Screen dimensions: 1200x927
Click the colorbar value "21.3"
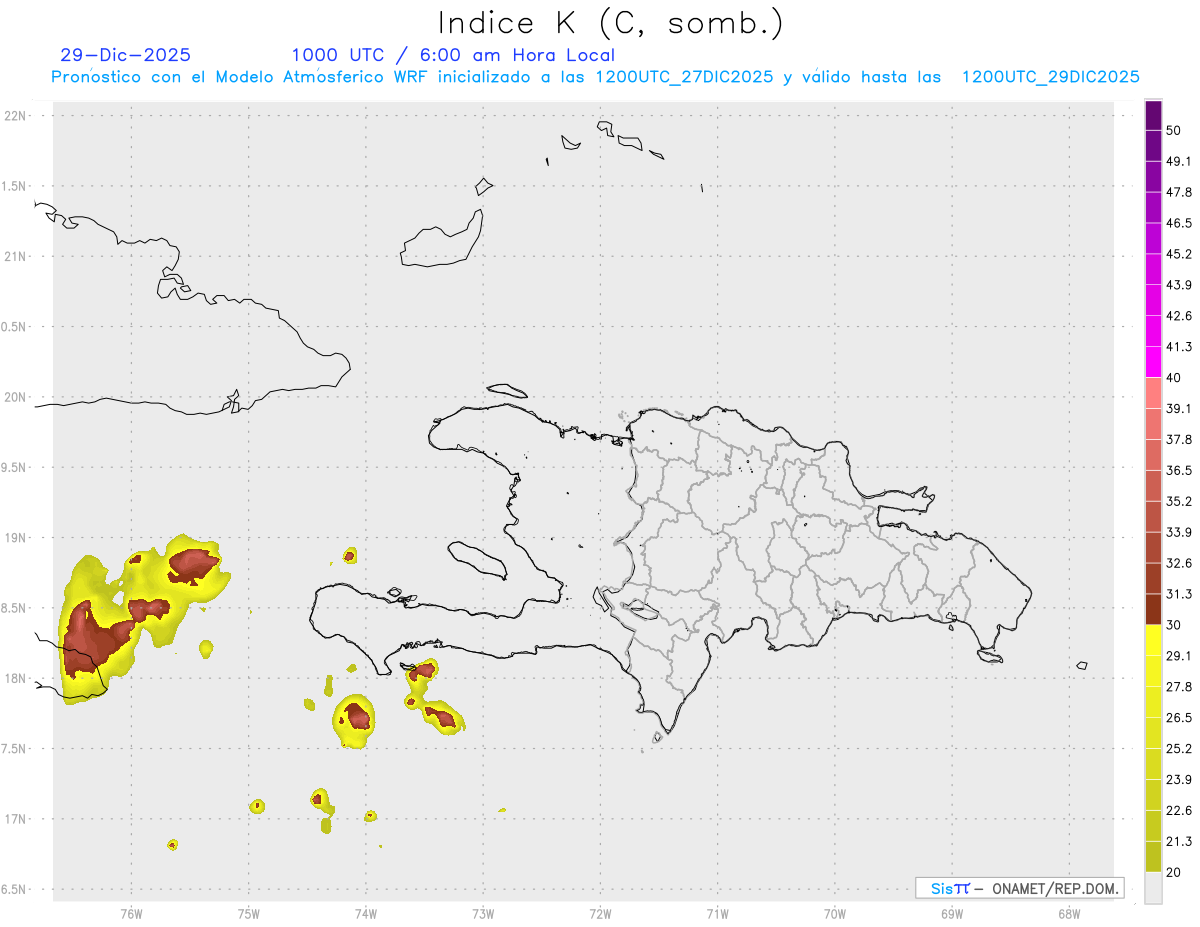click(x=1179, y=842)
